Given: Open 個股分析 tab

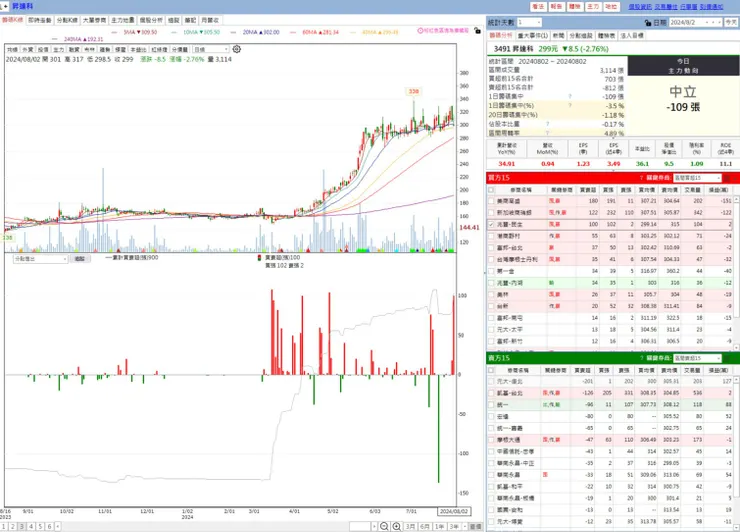Looking at the screenshot, I should 151,20.
